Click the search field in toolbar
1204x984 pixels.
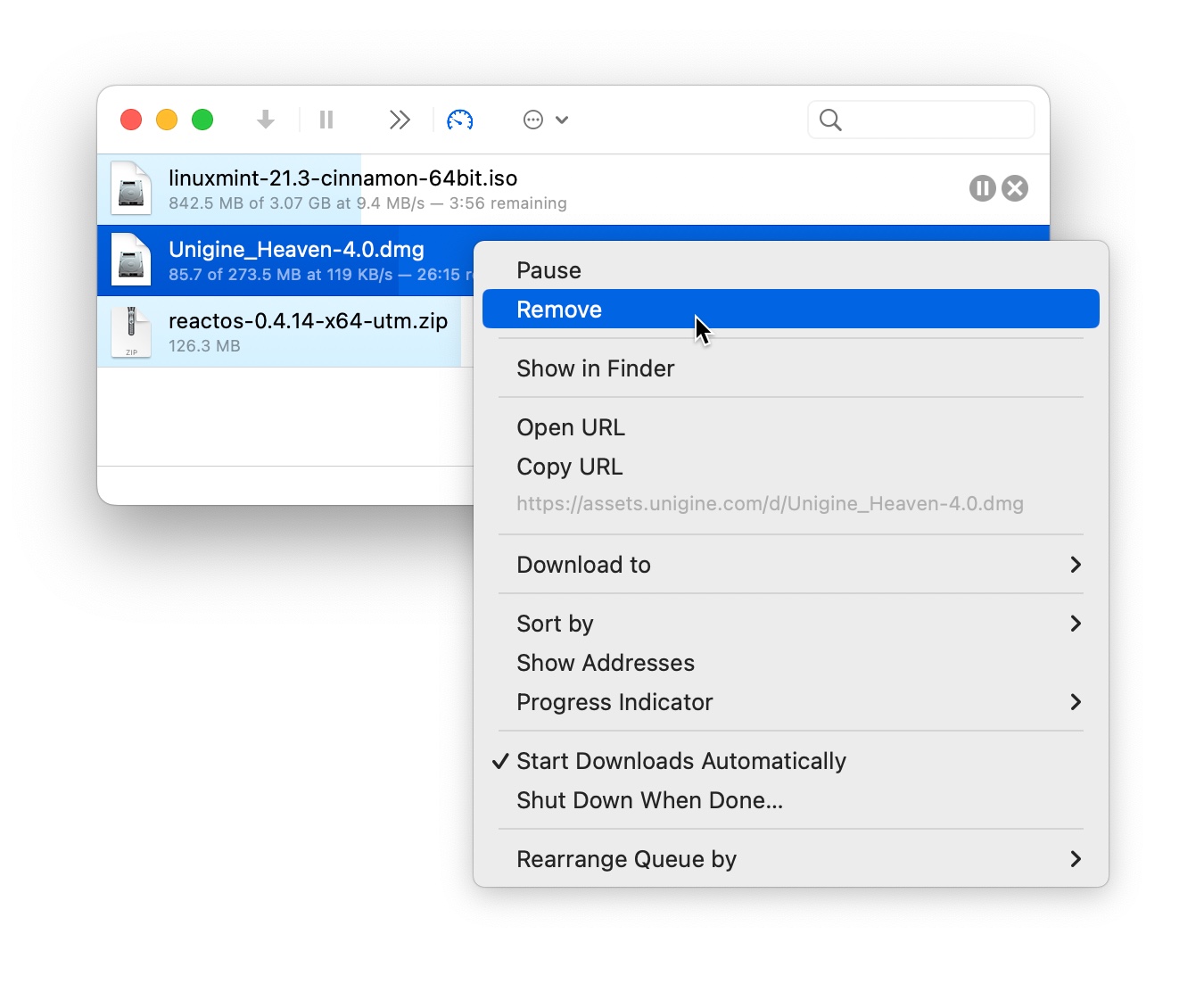(x=921, y=120)
